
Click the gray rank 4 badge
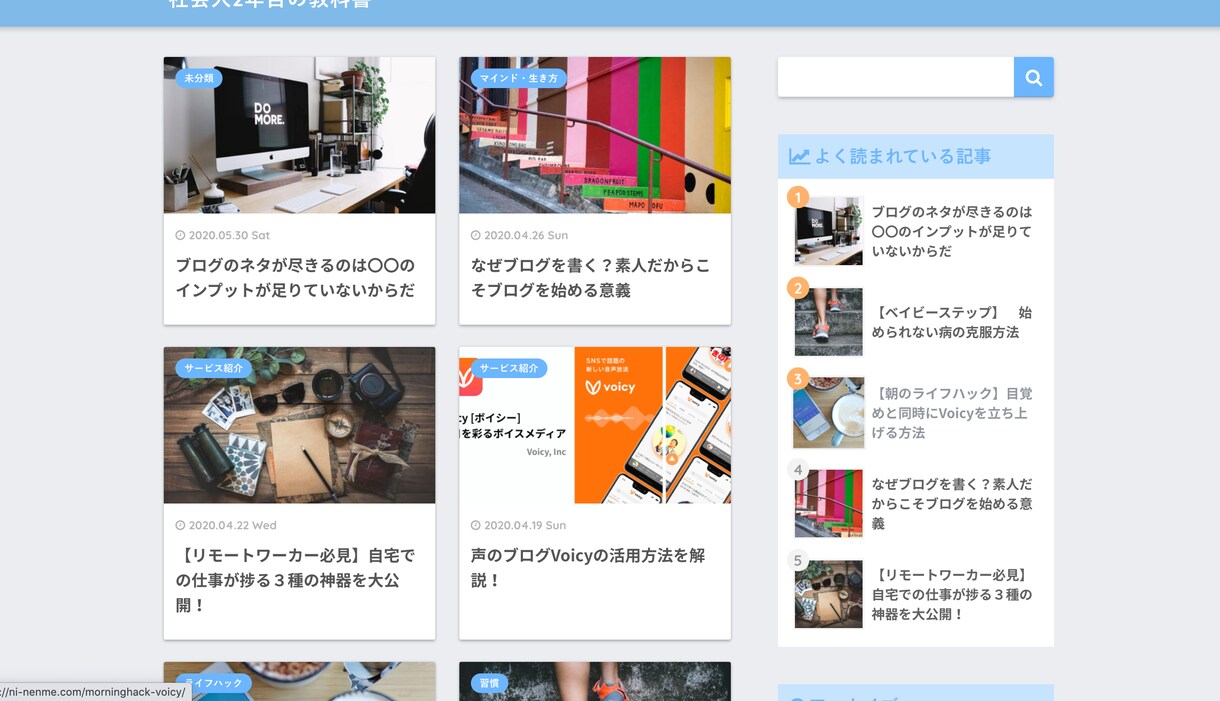[x=798, y=469]
